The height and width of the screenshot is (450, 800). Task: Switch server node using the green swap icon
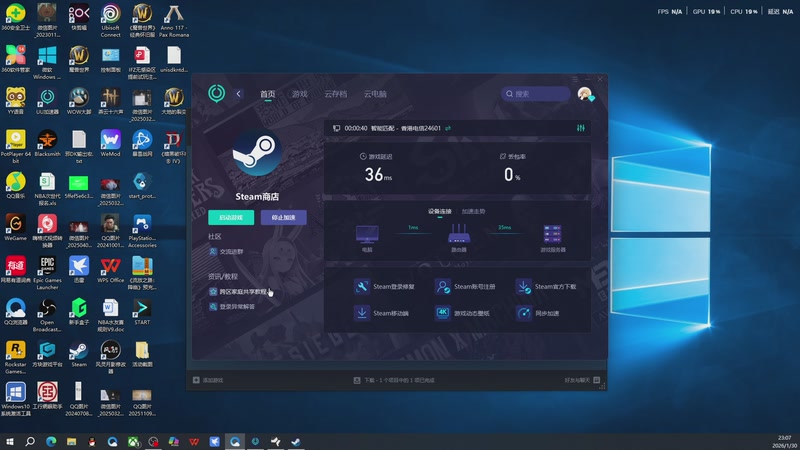tap(448, 128)
